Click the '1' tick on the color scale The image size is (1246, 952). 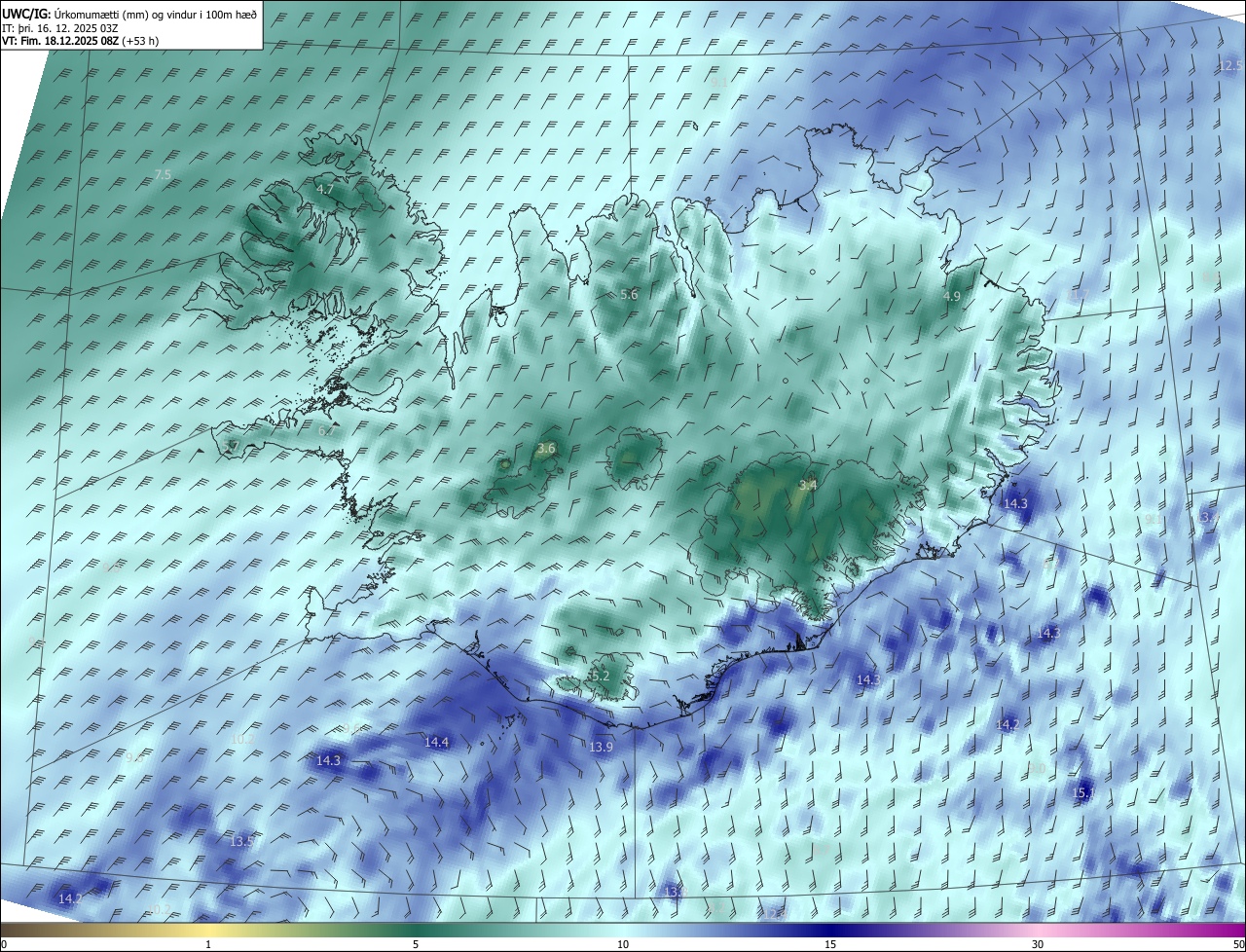tap(208, 944)
